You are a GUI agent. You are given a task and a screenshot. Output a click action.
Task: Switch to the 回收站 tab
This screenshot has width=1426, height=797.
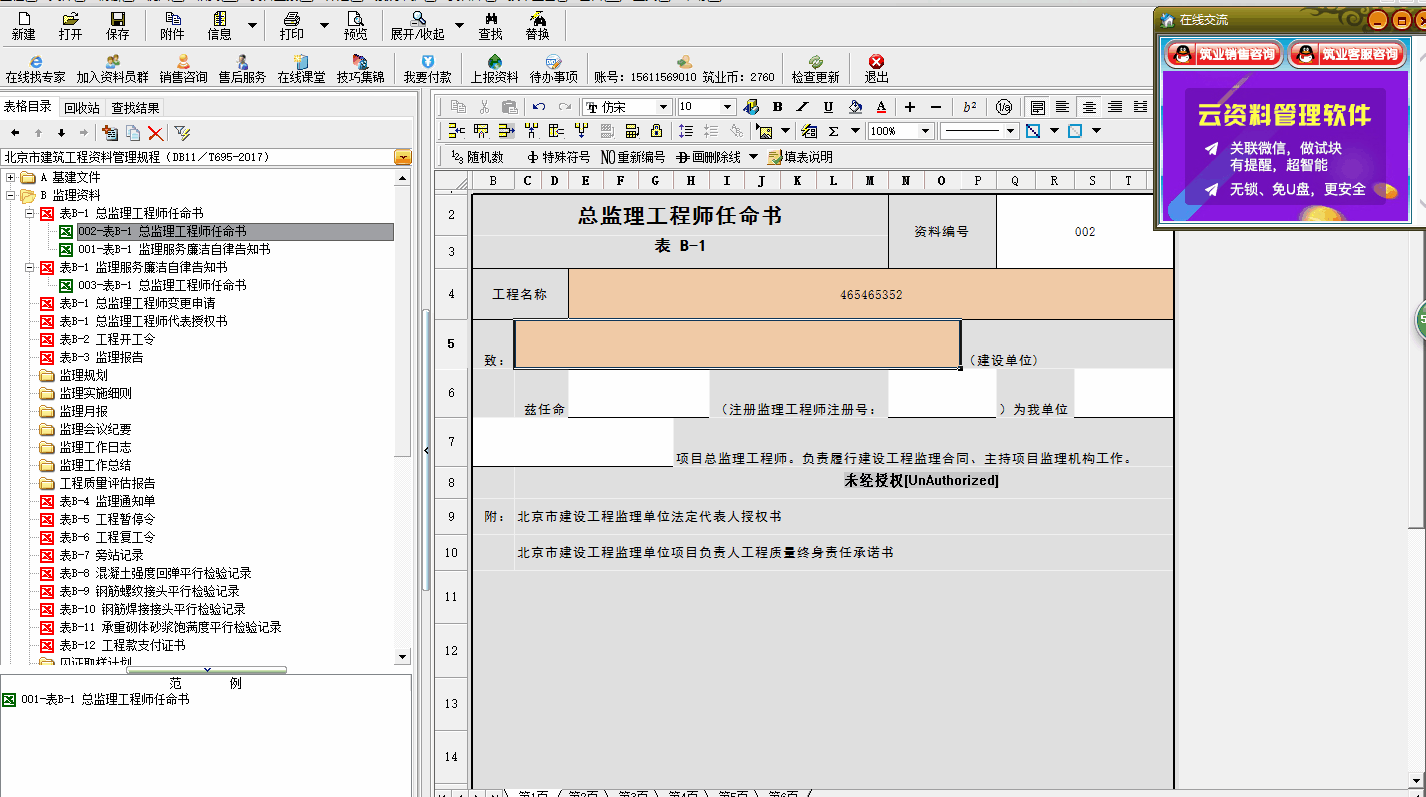[x=81, y=108]
